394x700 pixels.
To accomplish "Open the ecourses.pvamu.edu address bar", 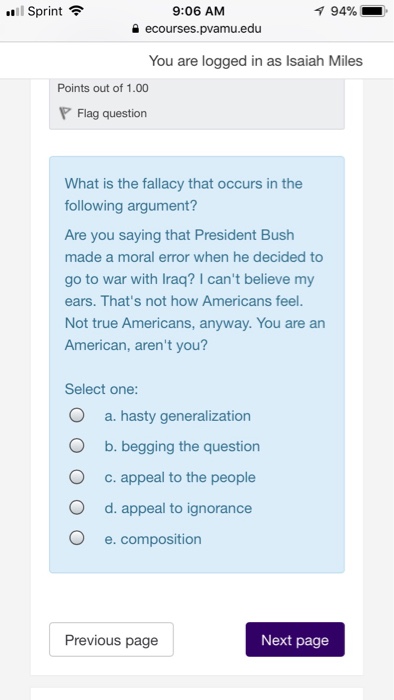I will coord(197,29).
